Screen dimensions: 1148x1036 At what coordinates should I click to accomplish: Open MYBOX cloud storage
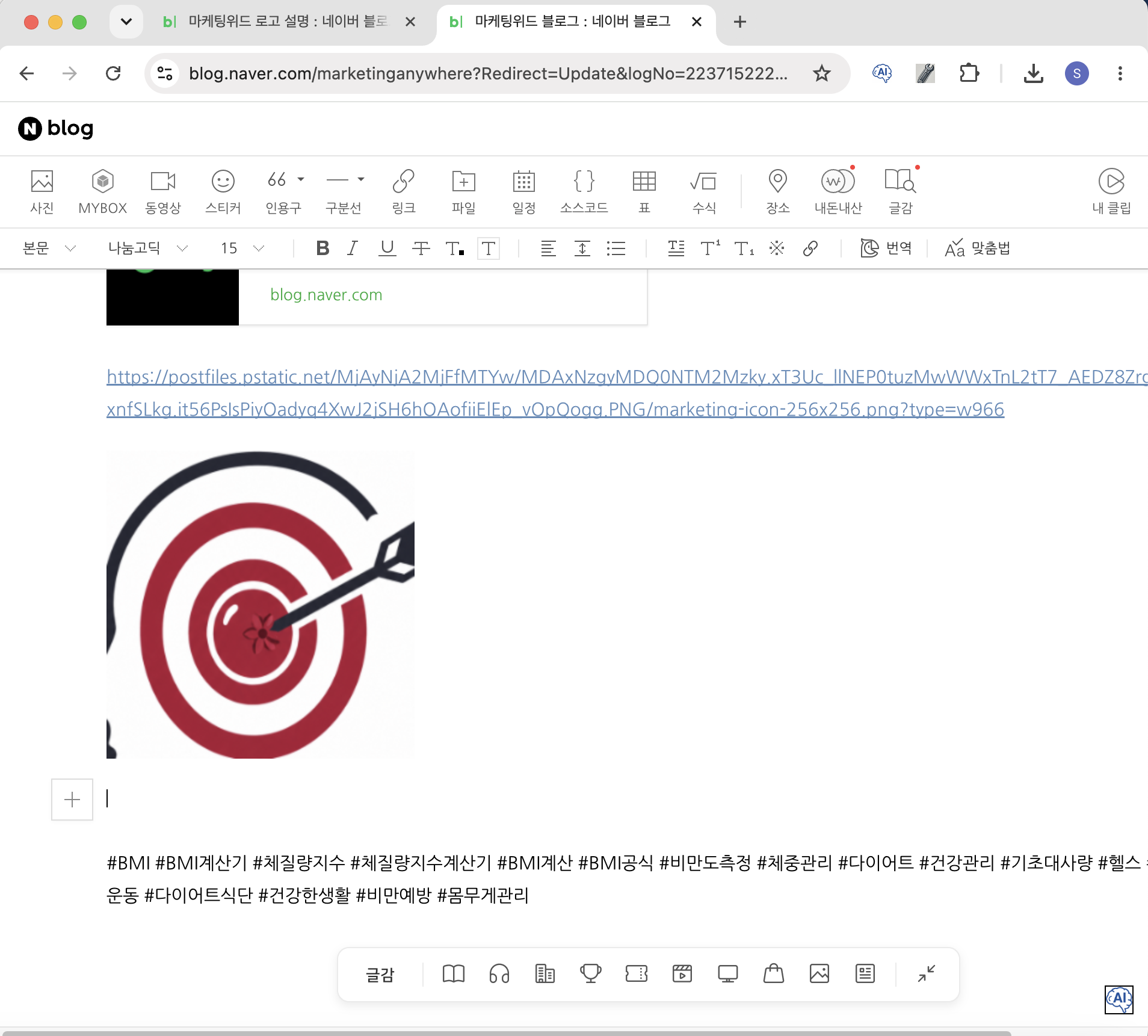tap(103, 191)
